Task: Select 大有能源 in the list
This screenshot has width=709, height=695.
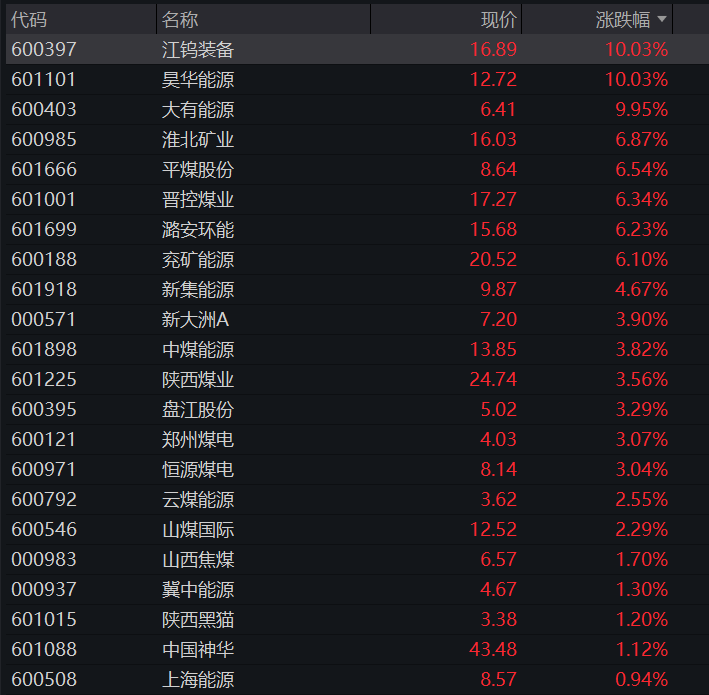Action: click(198, 109)
